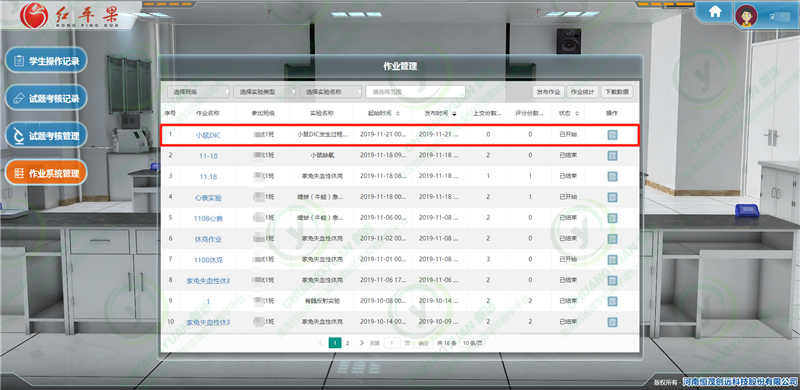Open 作业系统管理 sidebar menu
This screenshot has width=800, height=390.
(46, 173)
